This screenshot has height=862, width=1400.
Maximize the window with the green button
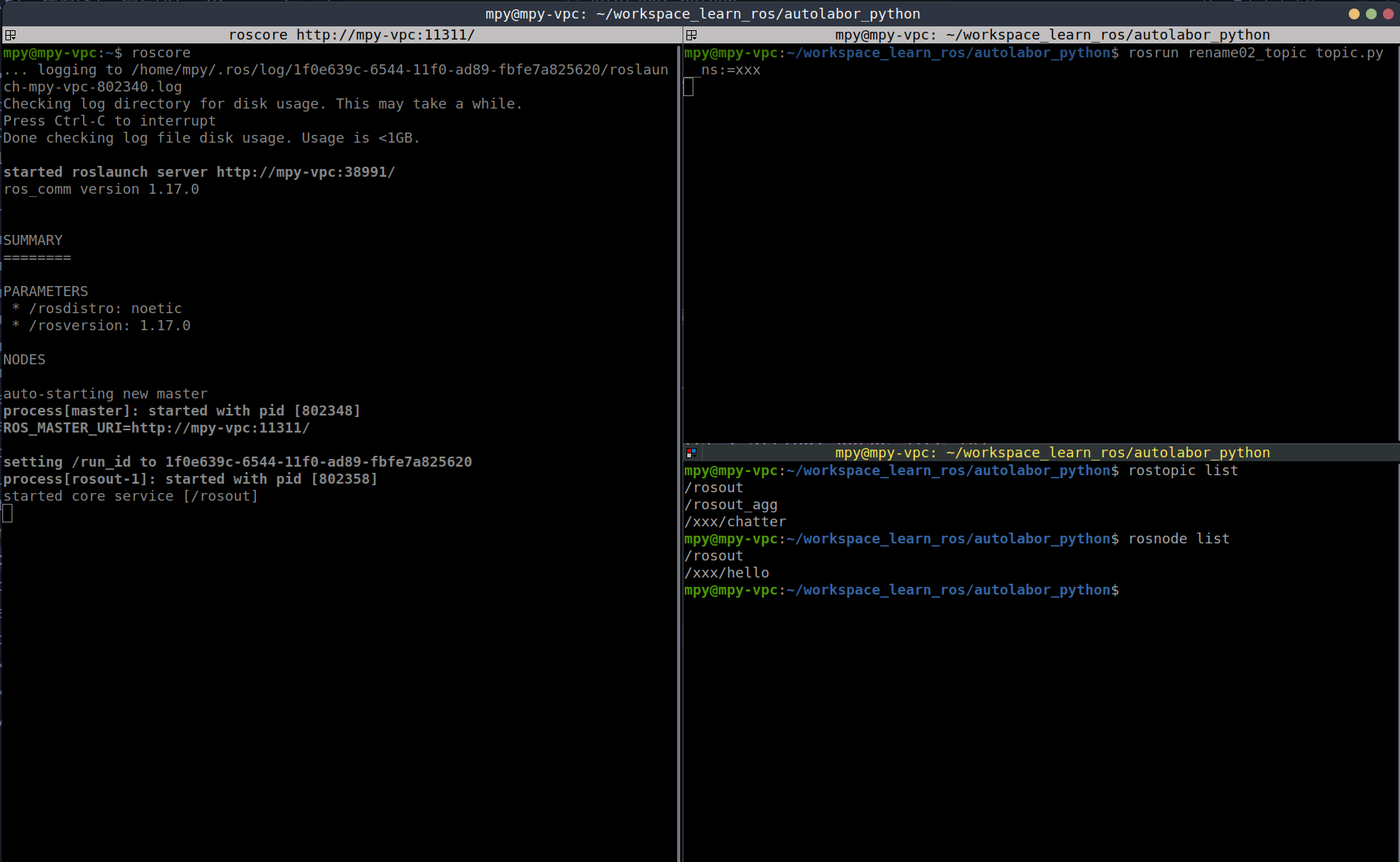(1371, 14)
